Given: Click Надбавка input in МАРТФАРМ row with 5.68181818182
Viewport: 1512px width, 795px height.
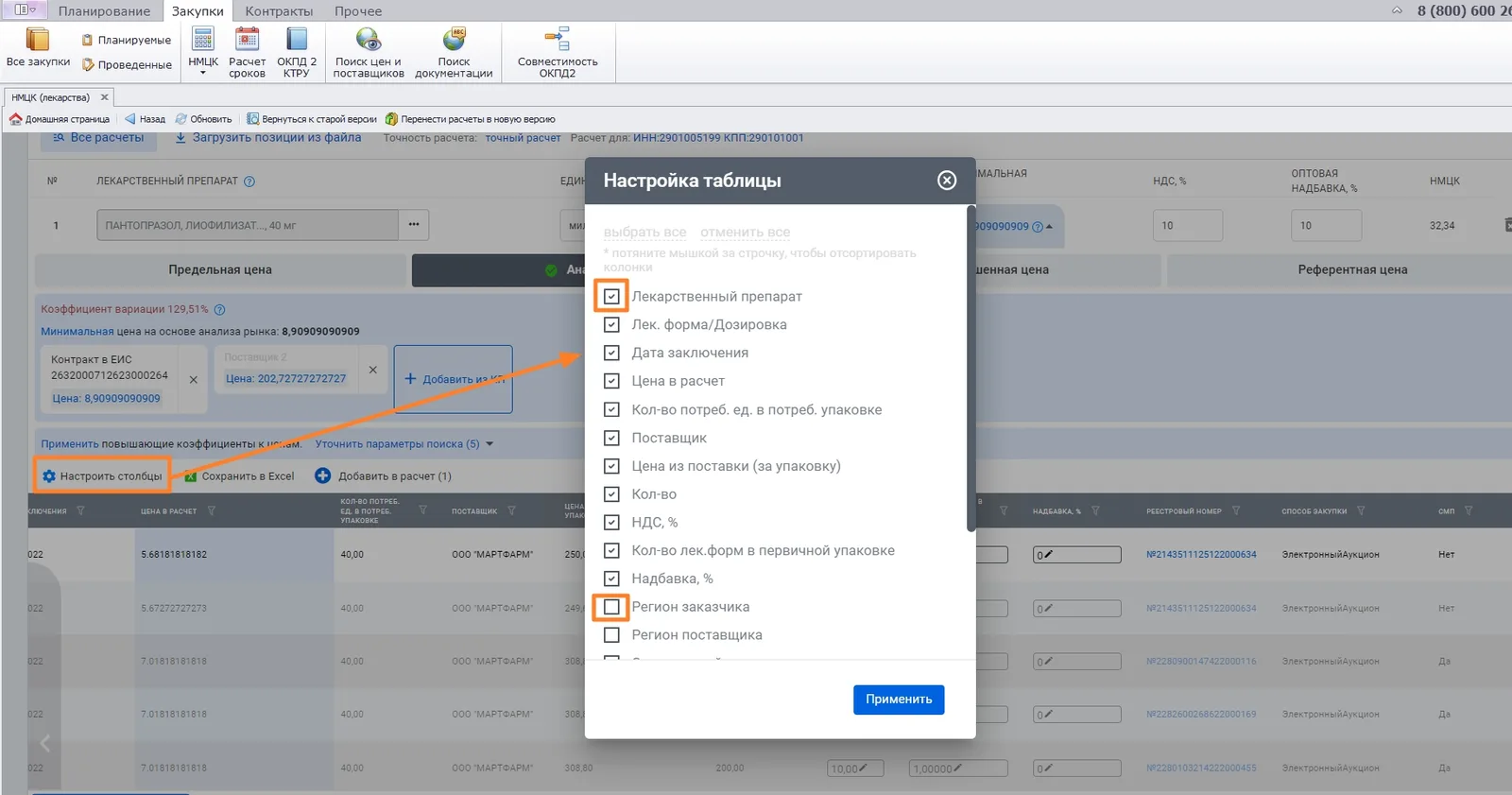Looking at the screenshot, I should tap(1076, 555).
